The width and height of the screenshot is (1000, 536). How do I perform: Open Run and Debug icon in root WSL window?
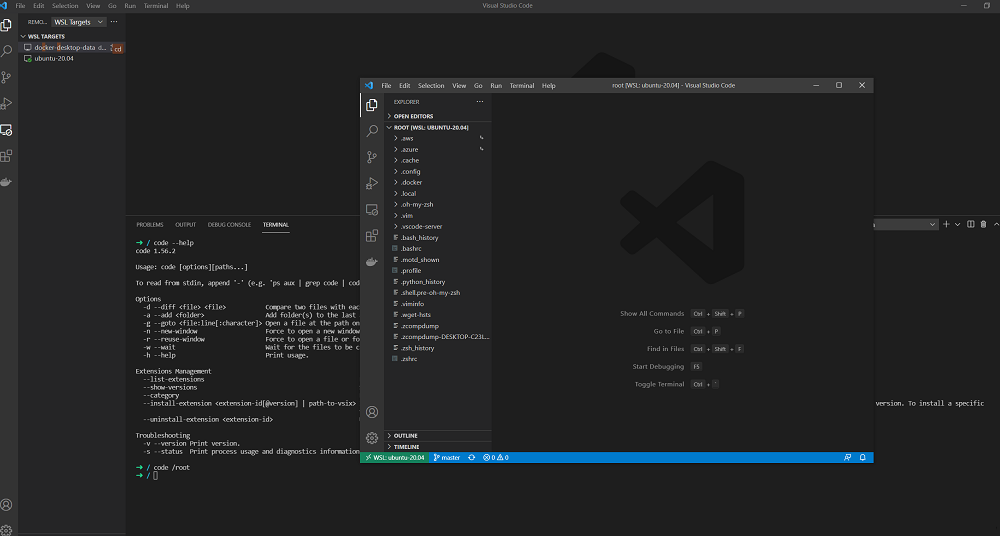click(372, 183)
